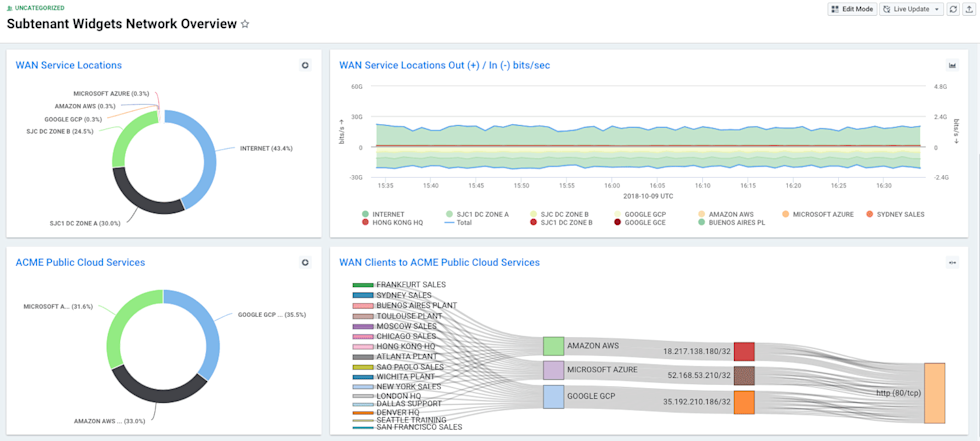
Task: Click the purple MICROSOFT AZURE Sankey box
Action: pyautogui.click(x=553, y=370)
